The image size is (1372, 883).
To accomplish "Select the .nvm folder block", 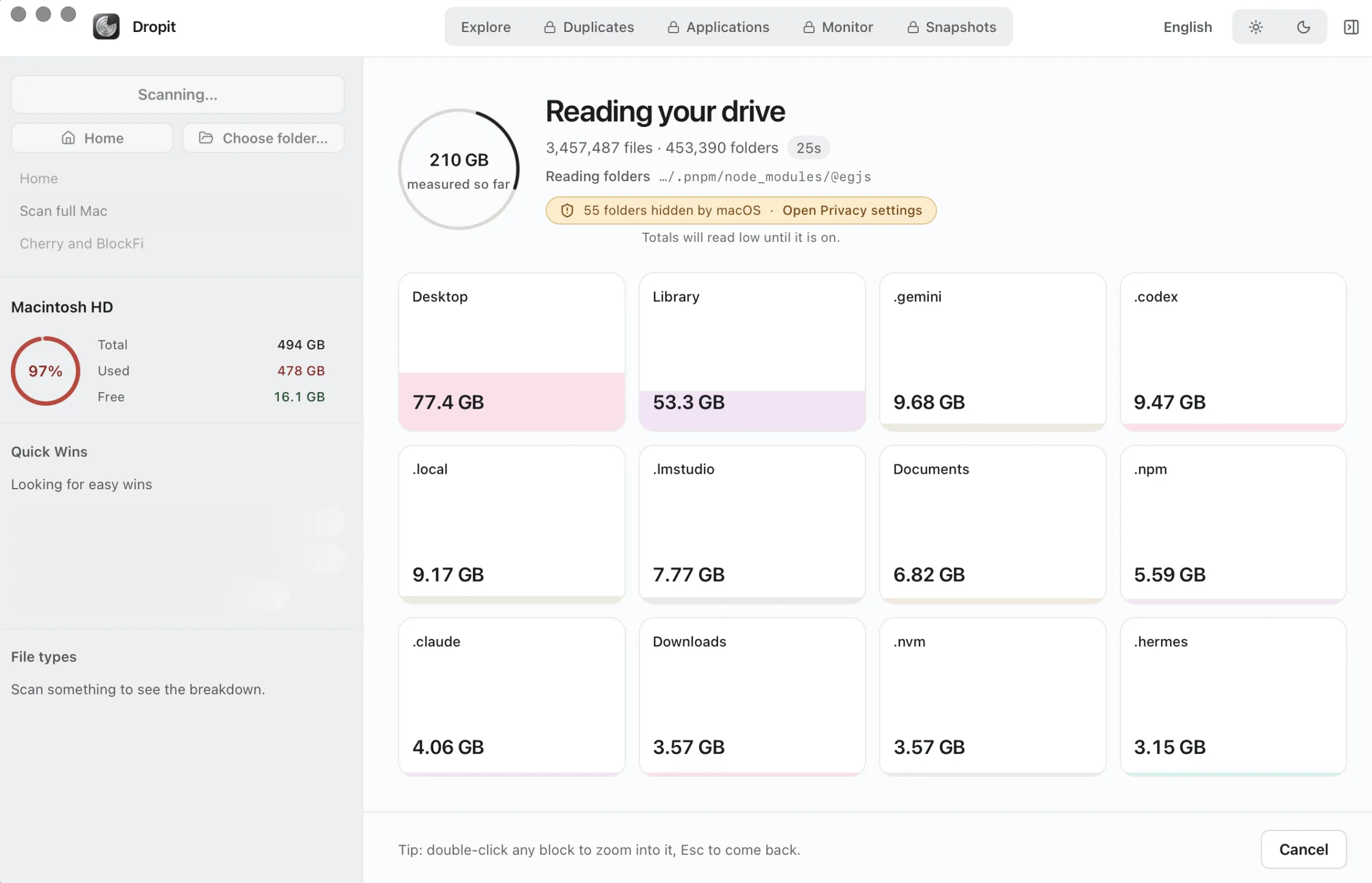I will [x=992, y=697].
